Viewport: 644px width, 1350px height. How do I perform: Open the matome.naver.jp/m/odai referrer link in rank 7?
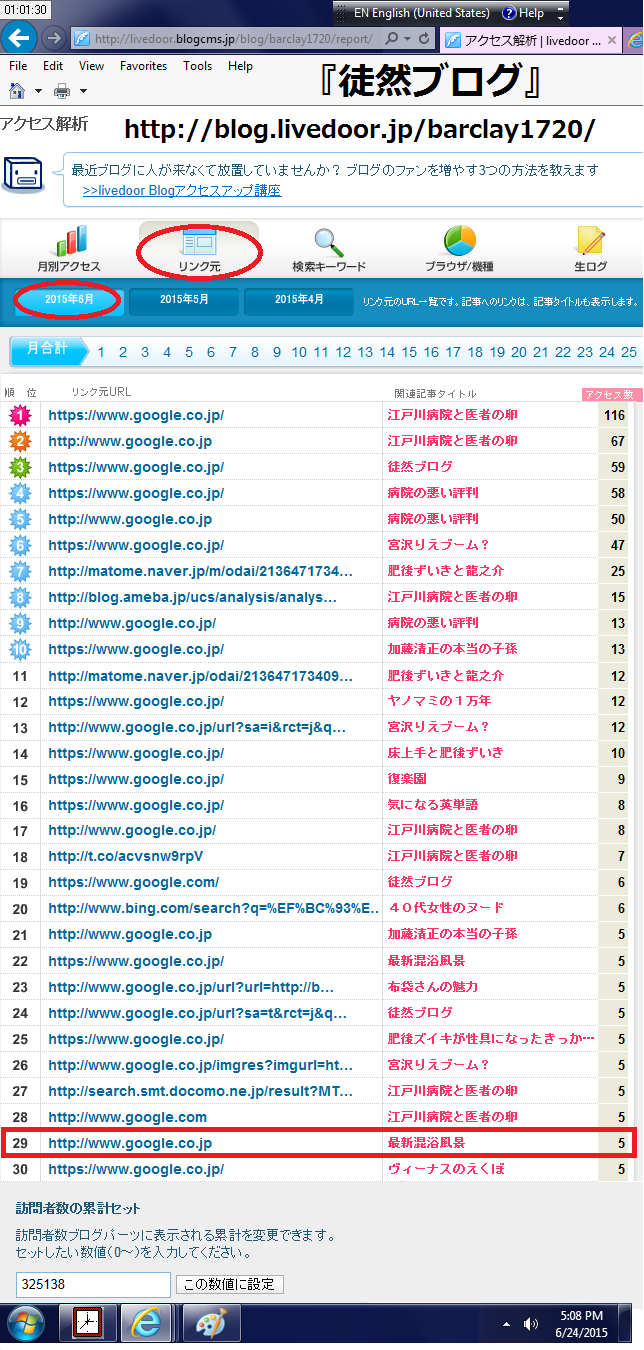coord(201,571)
